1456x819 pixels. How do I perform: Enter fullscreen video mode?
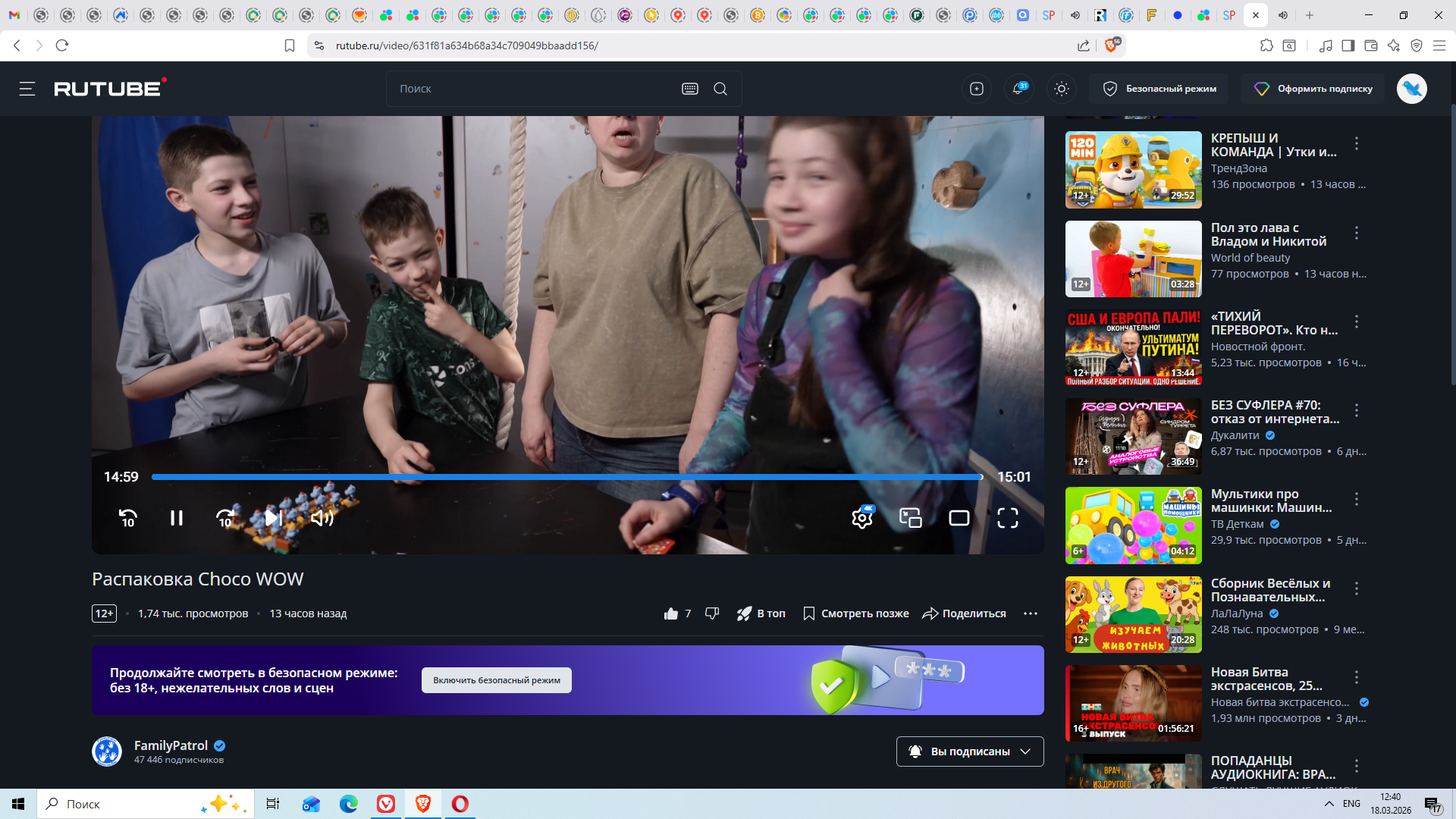[1007, 518]
